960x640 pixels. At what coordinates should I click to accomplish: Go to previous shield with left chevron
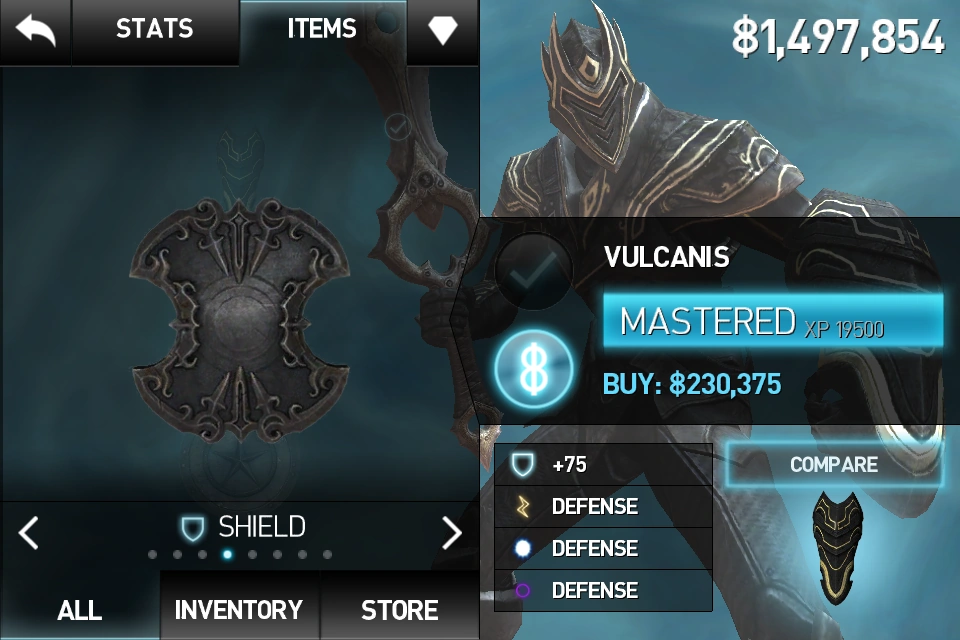(29, 532)
